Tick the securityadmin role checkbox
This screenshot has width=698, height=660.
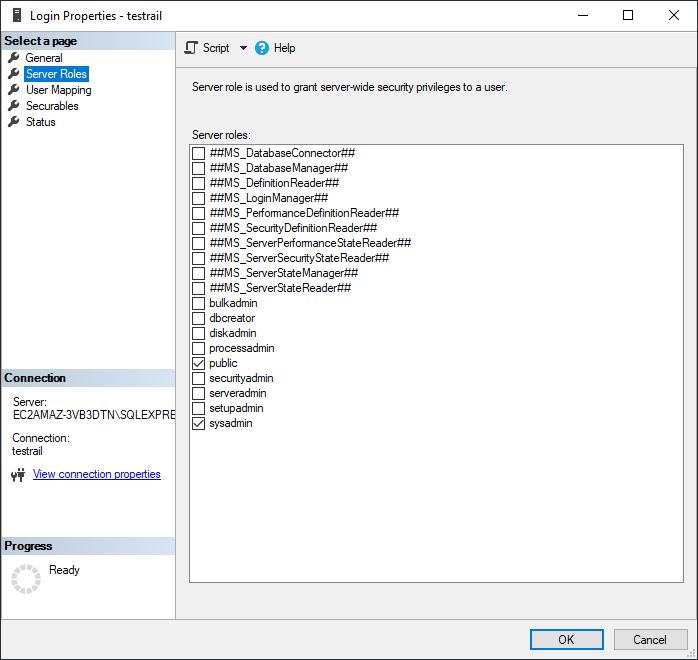tap(198, 379)
